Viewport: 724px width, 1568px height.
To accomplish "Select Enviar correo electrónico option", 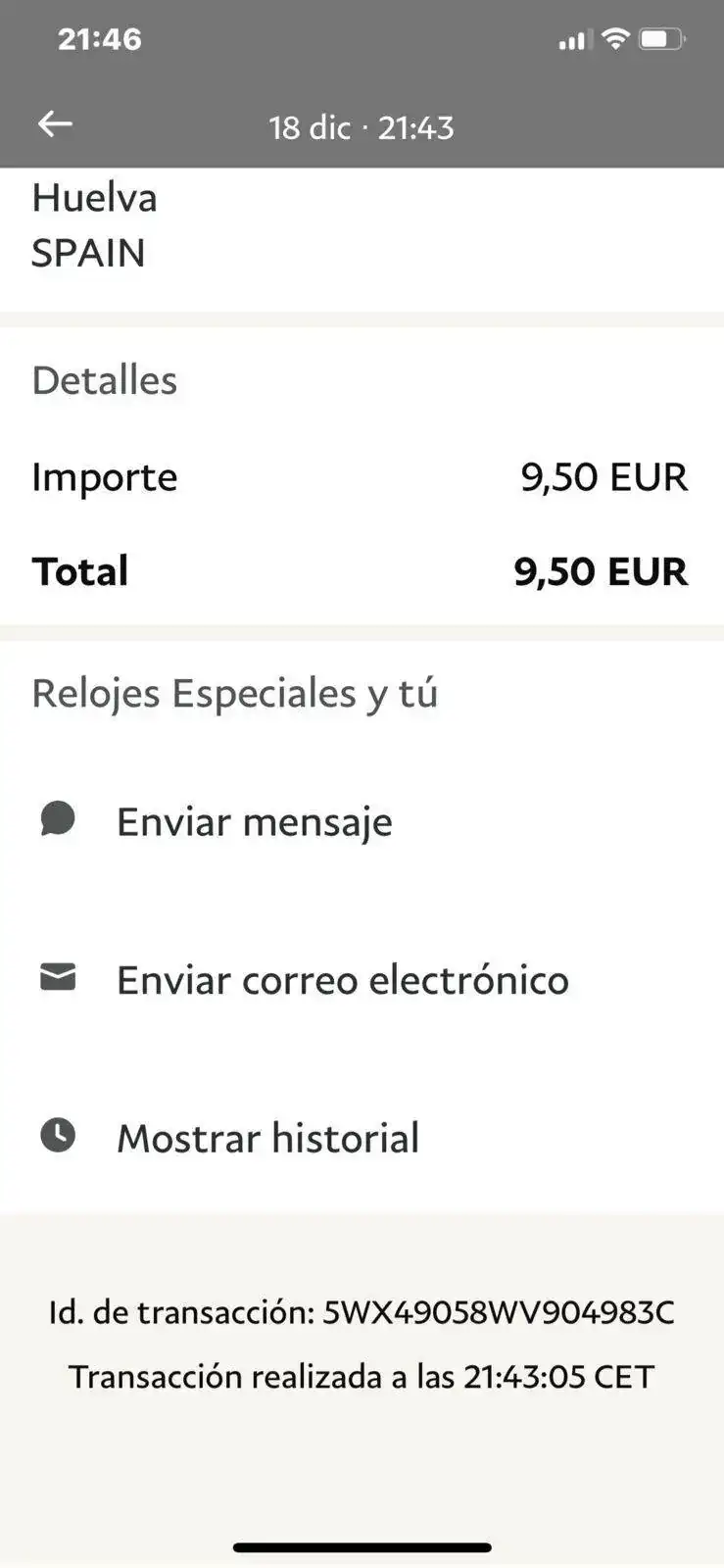I will point(362,980).
